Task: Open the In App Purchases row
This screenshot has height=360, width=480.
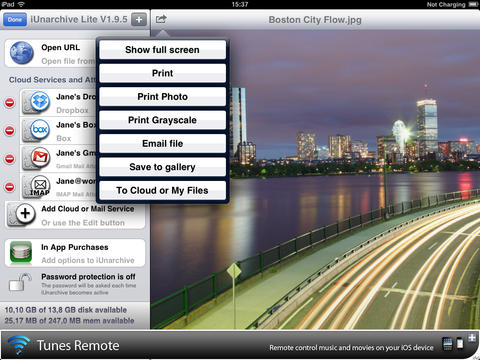Action: 75,253
